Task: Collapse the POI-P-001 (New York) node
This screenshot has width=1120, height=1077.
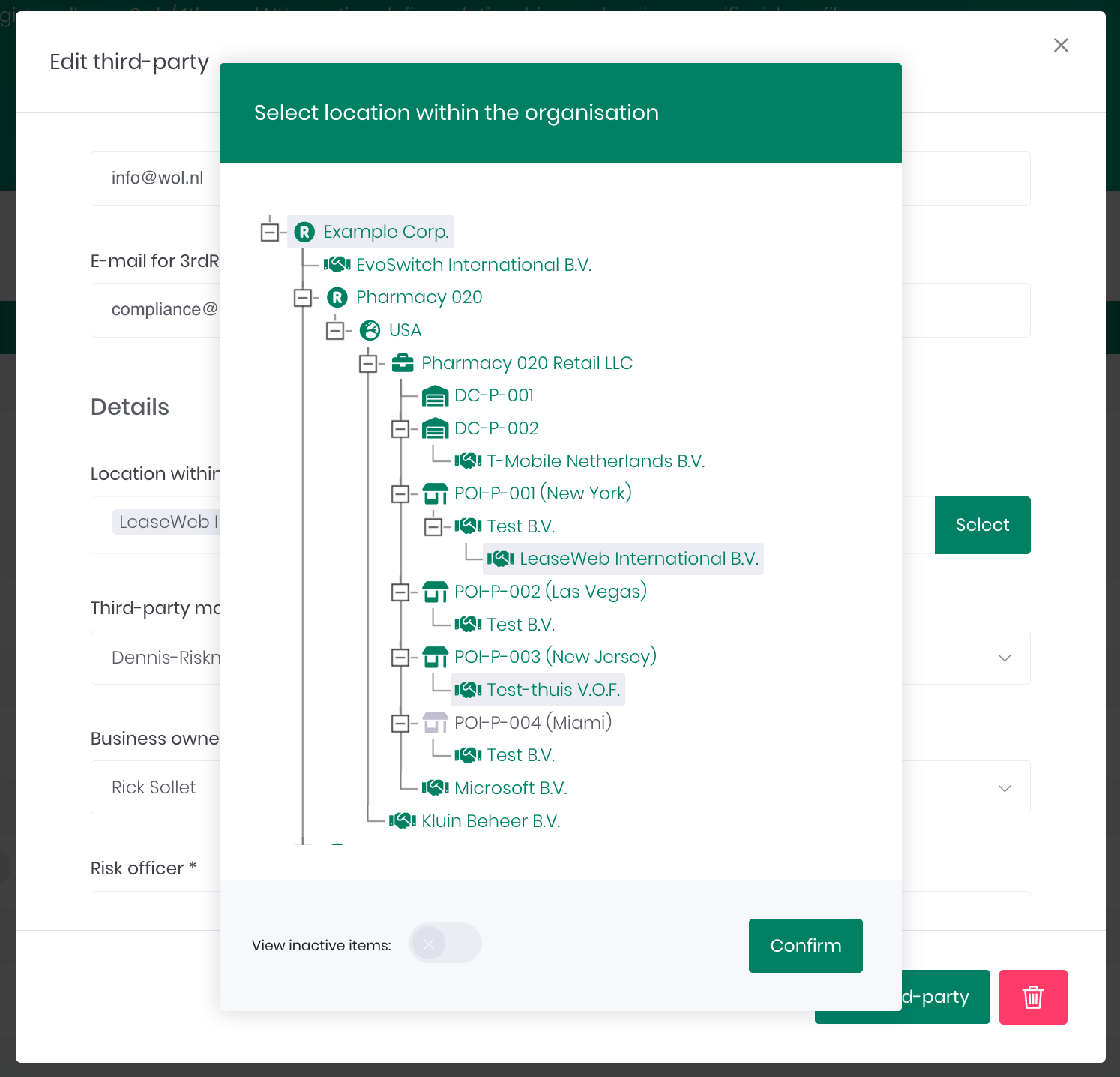Action: pyautogui.click(x=400, y=493)
